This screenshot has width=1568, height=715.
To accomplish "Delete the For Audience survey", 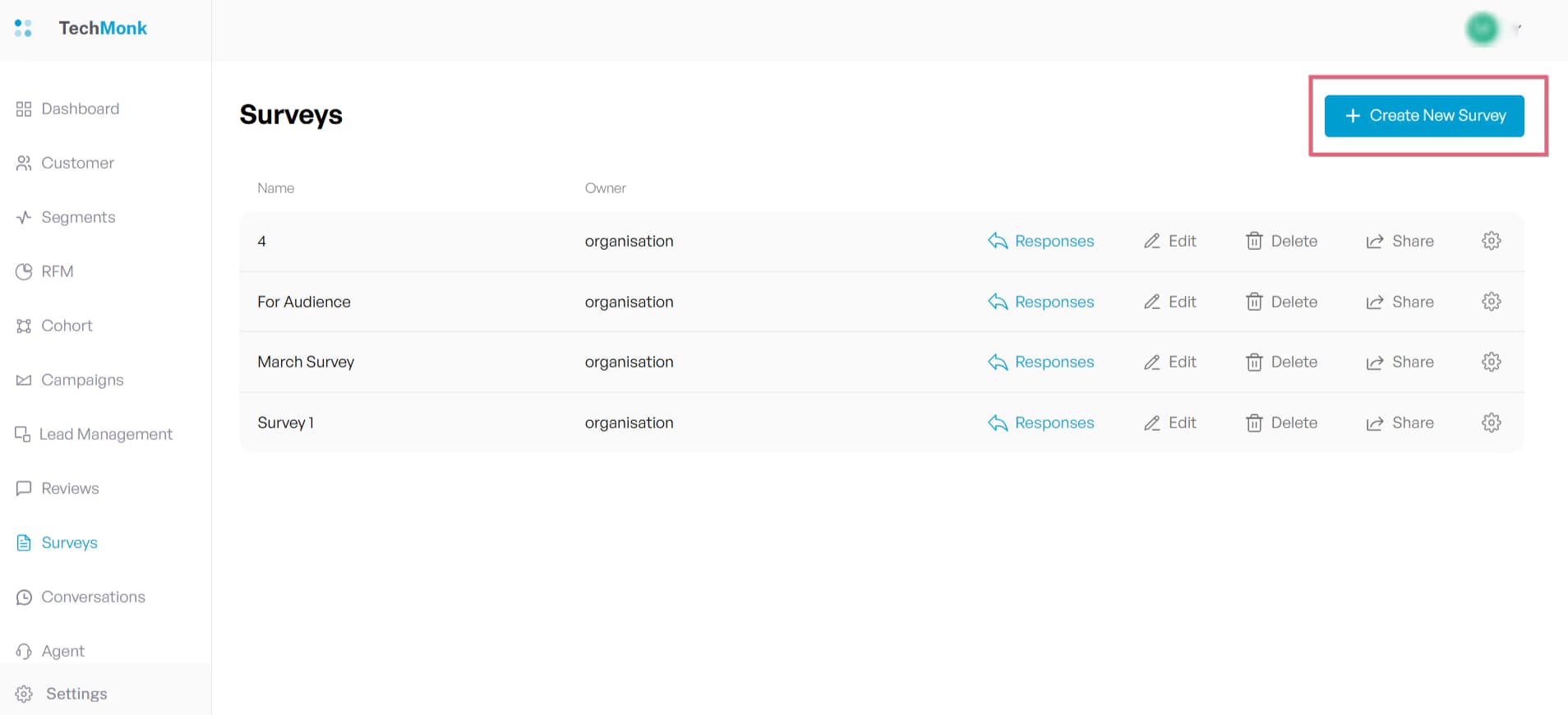I will coord(1282,302).
